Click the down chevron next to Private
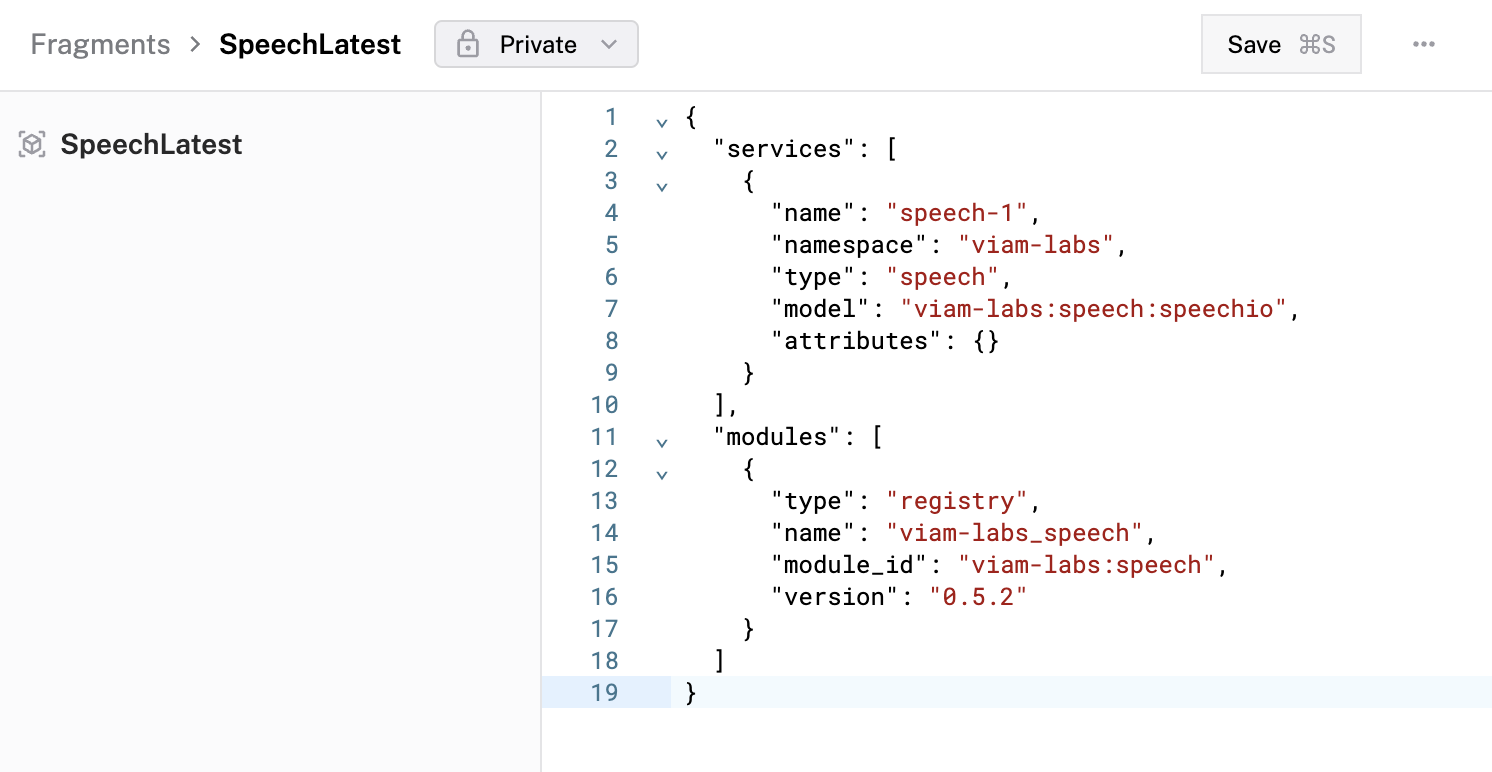 608,45
